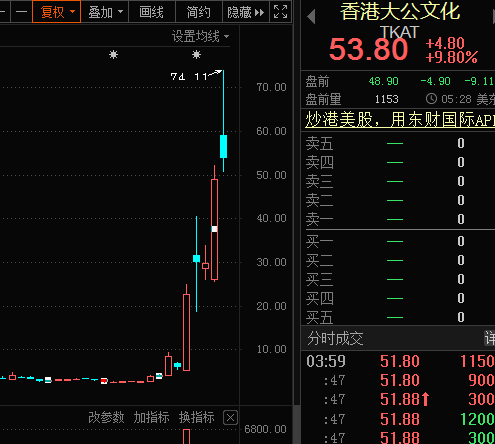Select the 买一 order book row

click(x=398, y=241)
